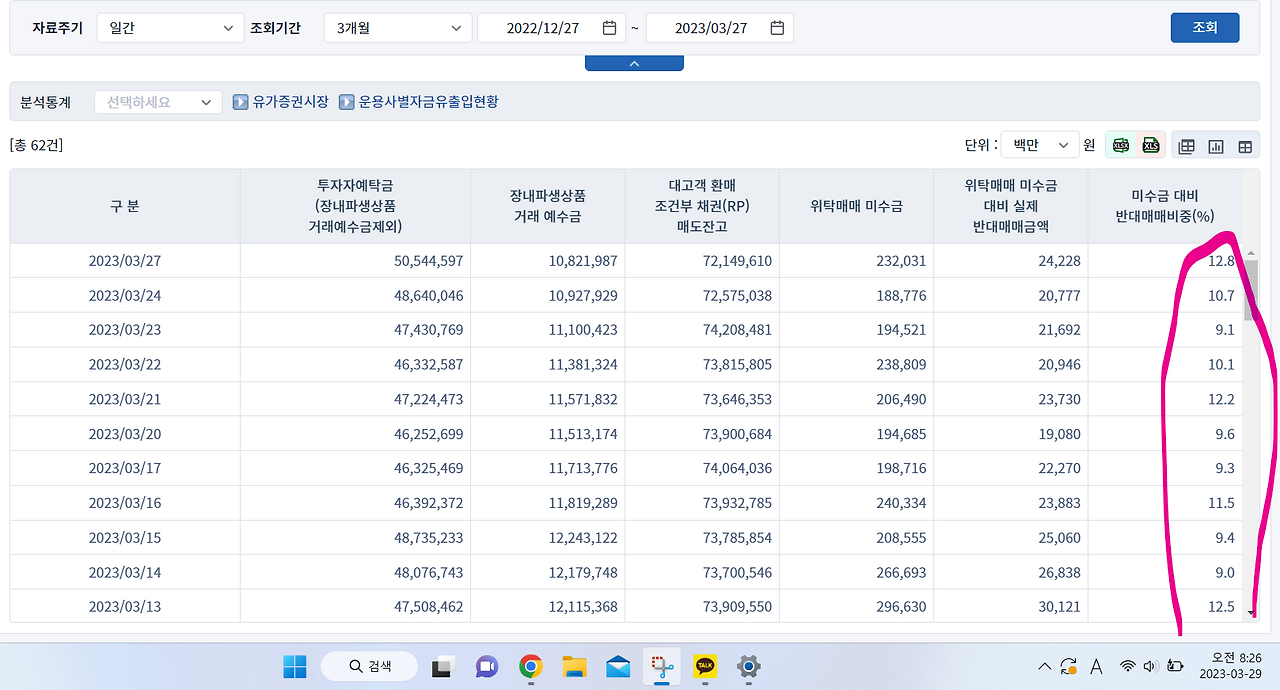This screenshot has width=1280, height=690.
Task: Click the arrow icon beside 운용사별자금유출입현황
Action: coord(346,101)
